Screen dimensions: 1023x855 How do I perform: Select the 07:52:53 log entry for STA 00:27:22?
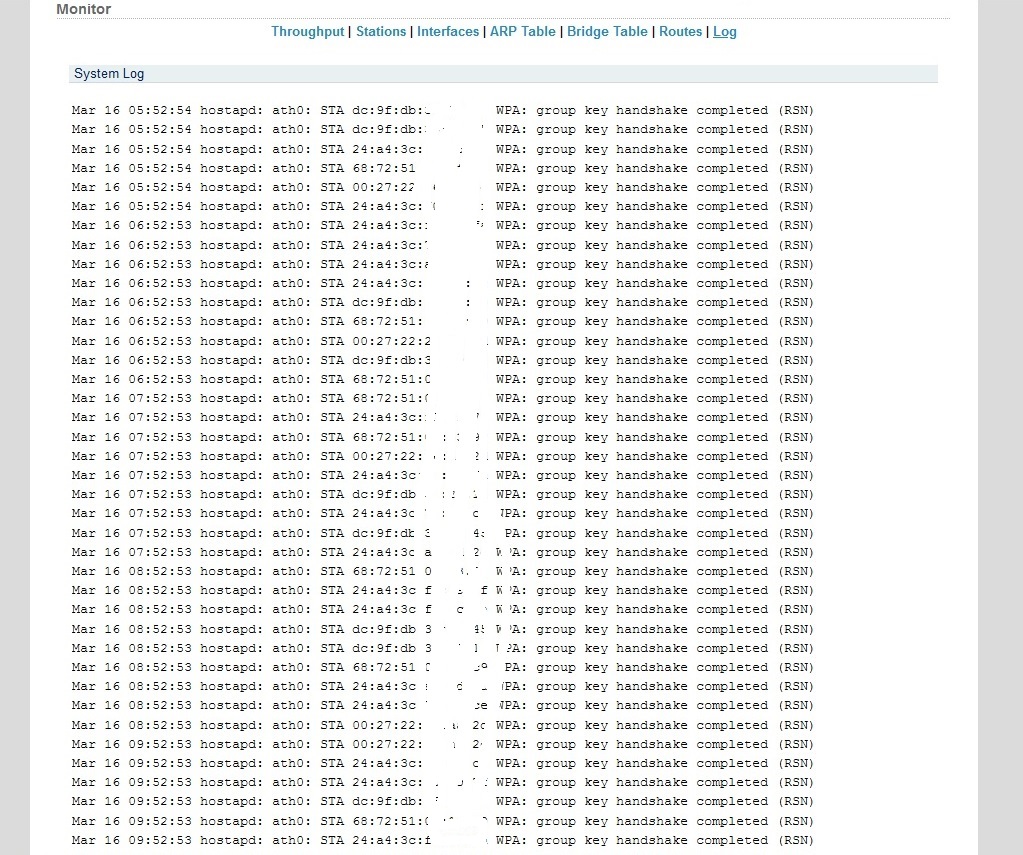click(442, 456)
